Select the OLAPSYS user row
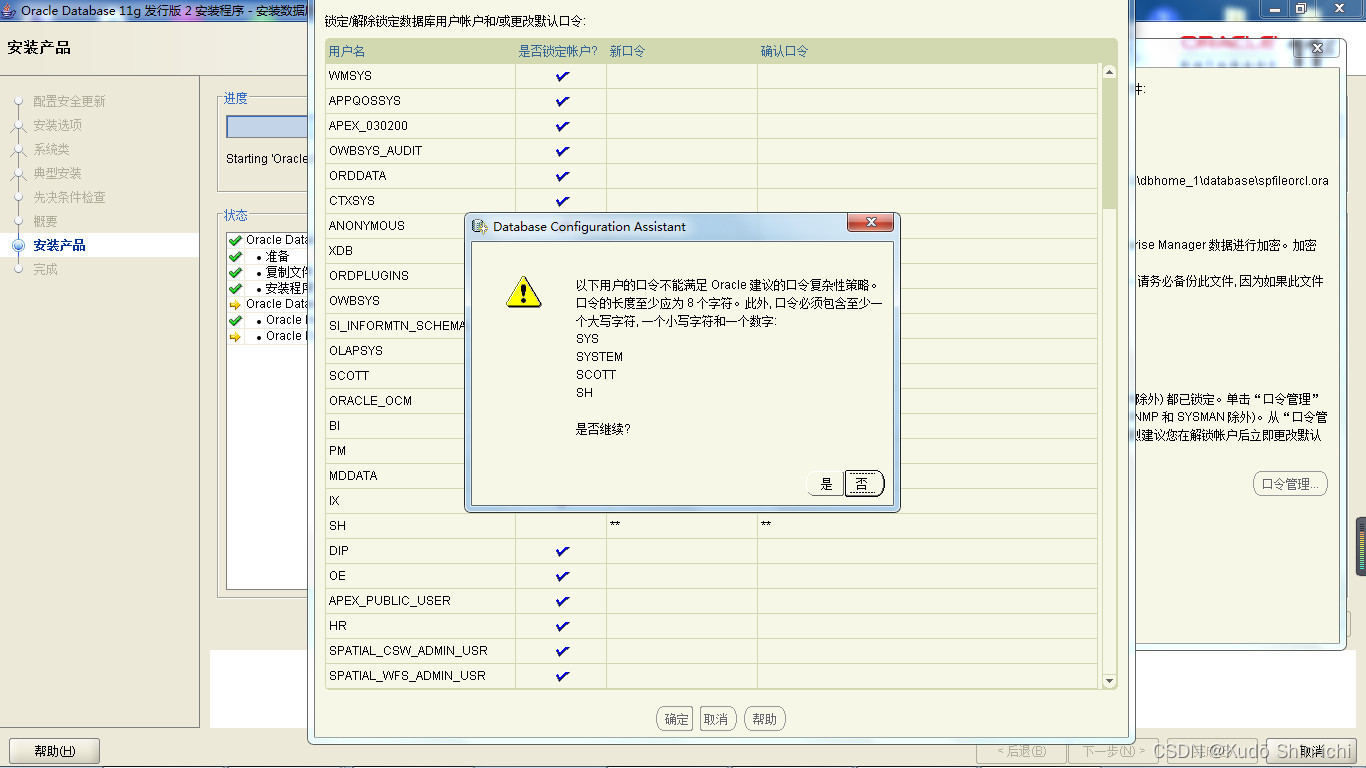 356,351
